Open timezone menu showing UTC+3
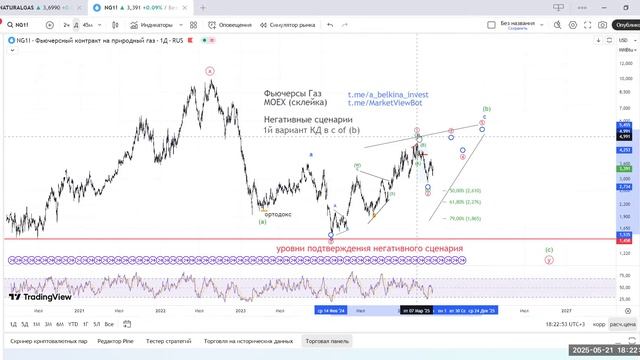 coord(565,324)
